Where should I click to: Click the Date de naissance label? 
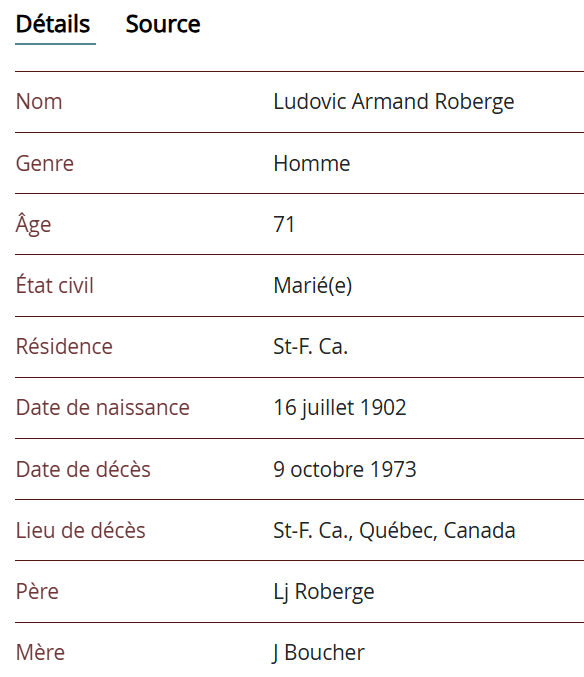point(103,408)
